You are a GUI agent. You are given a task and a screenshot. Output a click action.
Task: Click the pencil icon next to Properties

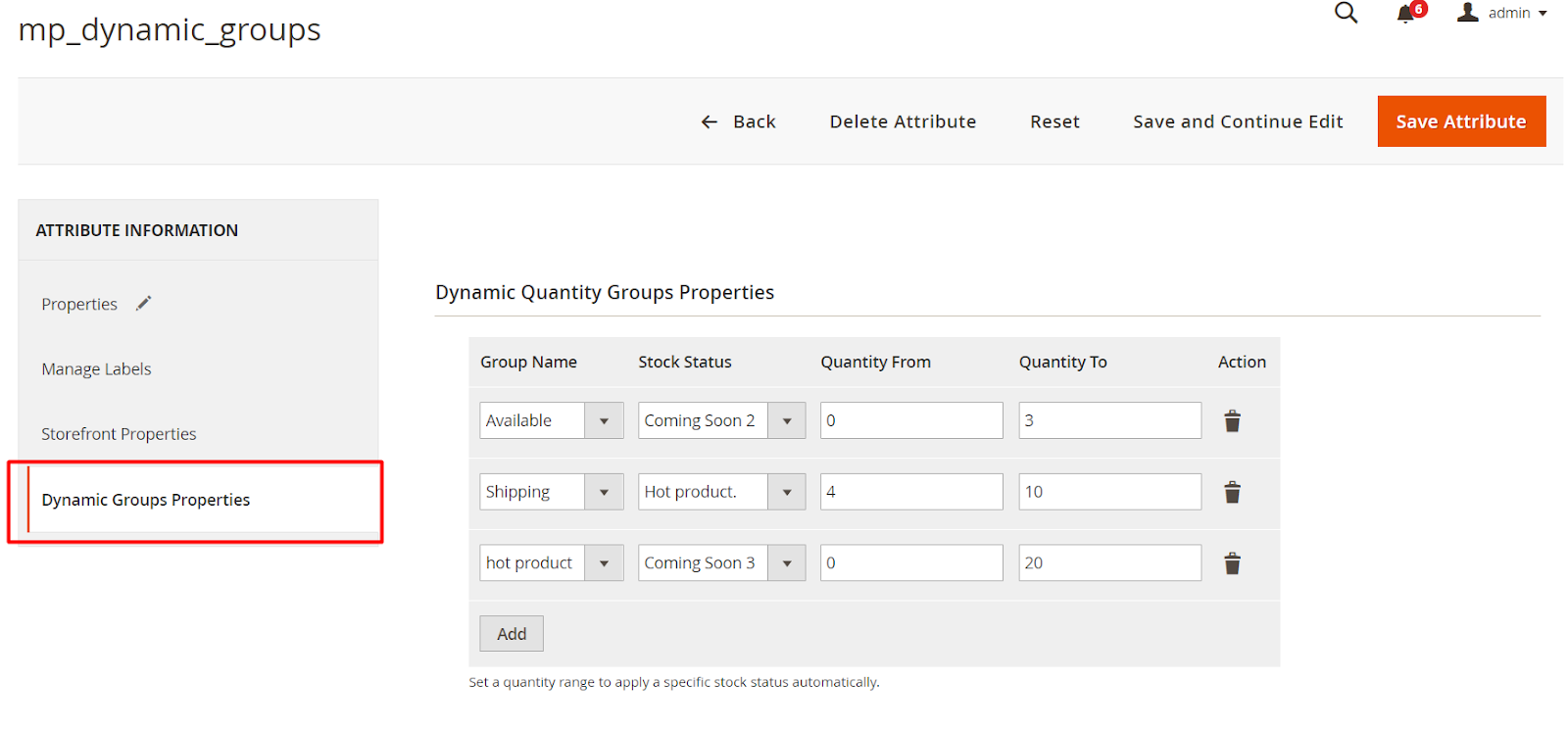[144, 304]
